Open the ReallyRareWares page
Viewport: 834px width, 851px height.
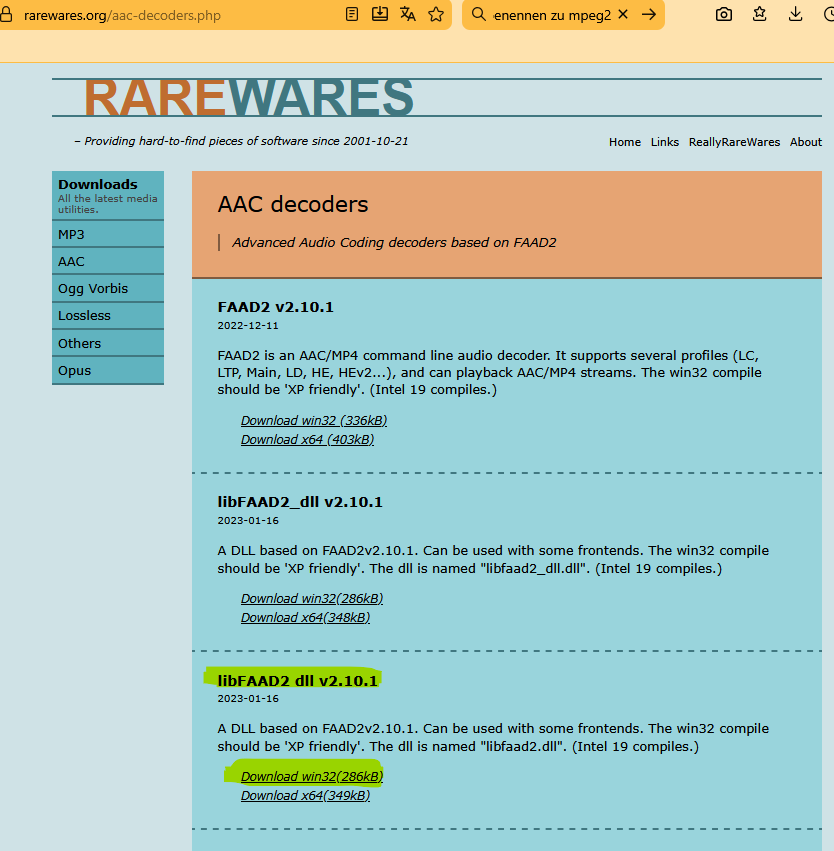pyautogui.click(x=734, y=142)
